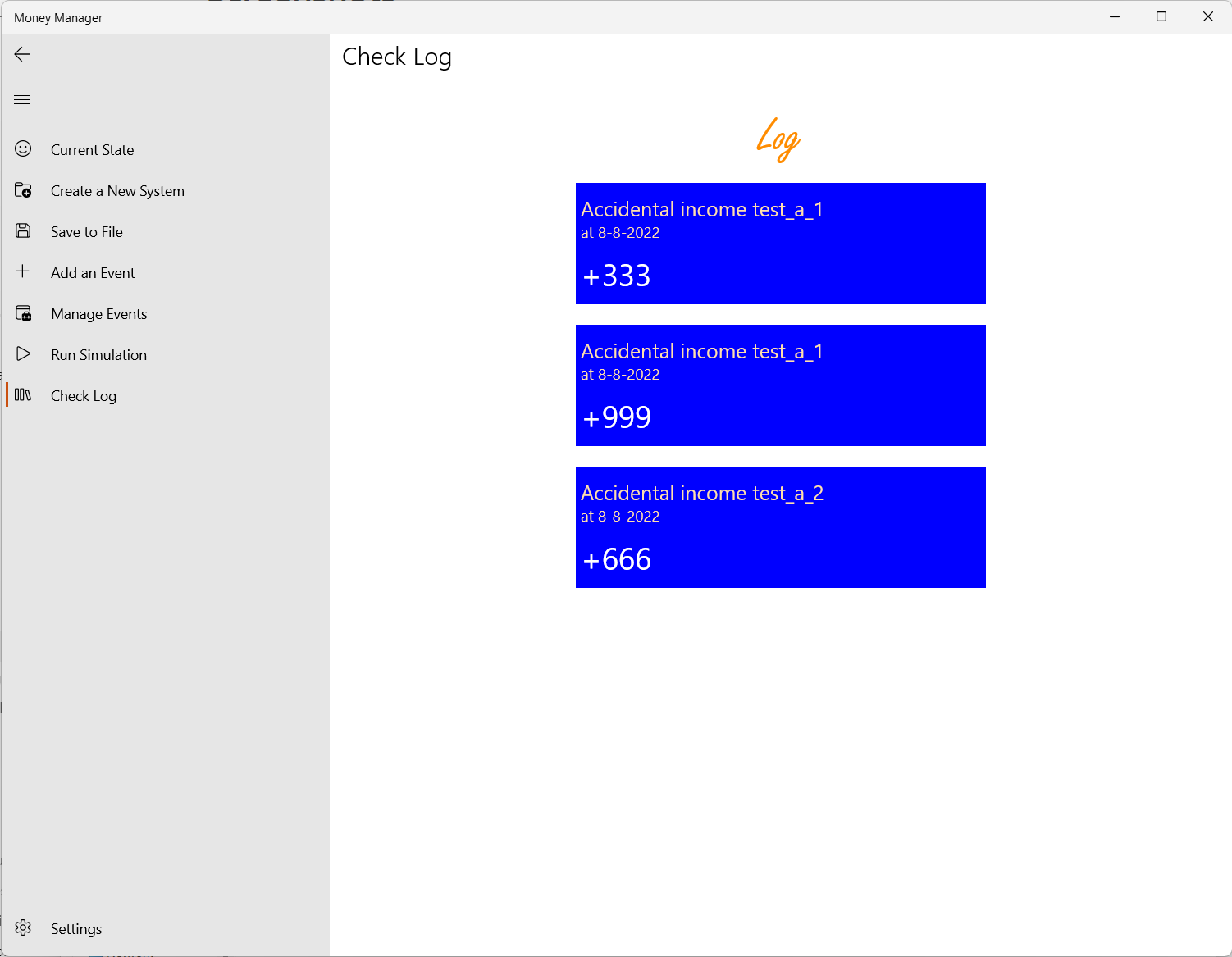This screenshot has height=957, width=1232.
Task: Click date text in the +999 entry
Action: [x=620, y=375]
